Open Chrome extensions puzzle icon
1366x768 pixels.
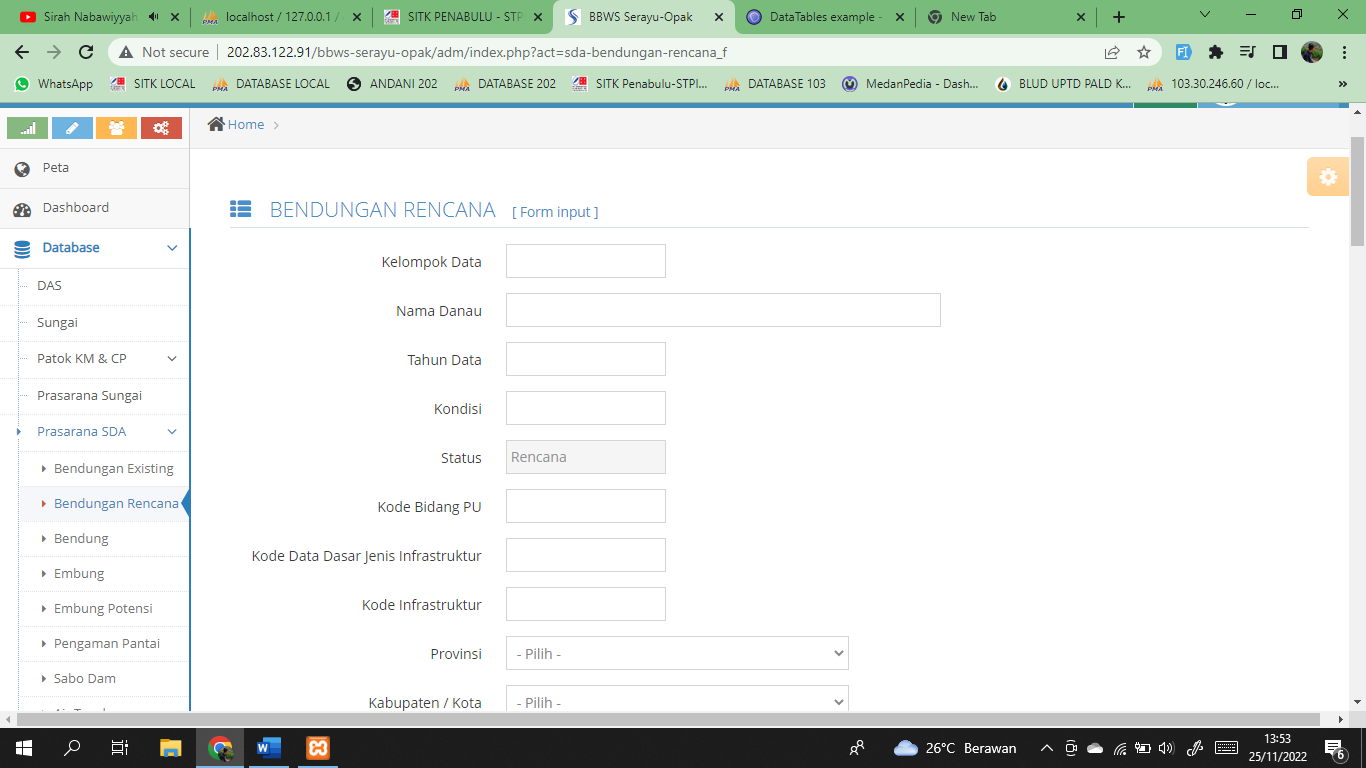1216,52
